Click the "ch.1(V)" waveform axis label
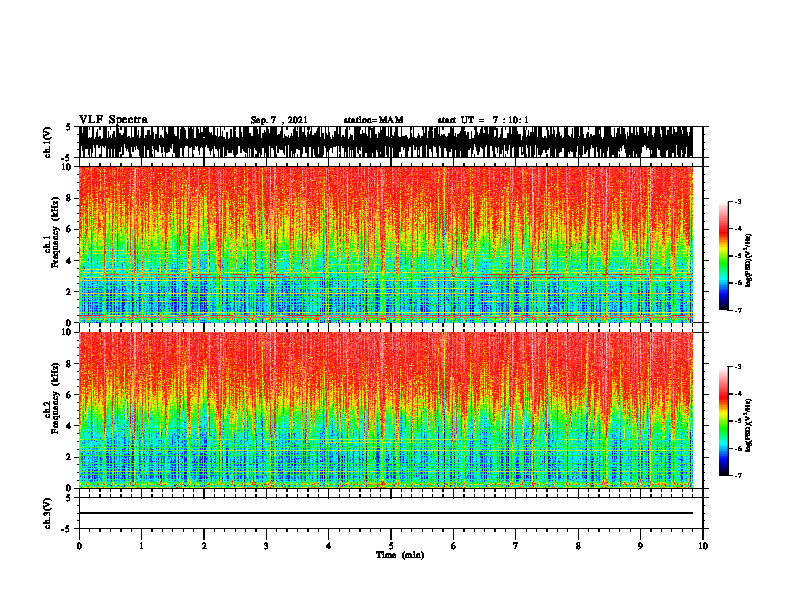 pyautogui.click(x=47, y=142)
